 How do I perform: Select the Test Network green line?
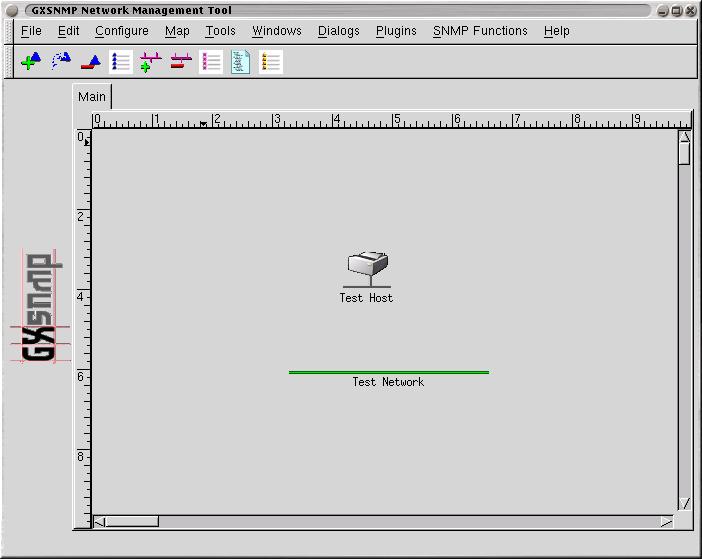pyautogui.click(x=388, y=372)
